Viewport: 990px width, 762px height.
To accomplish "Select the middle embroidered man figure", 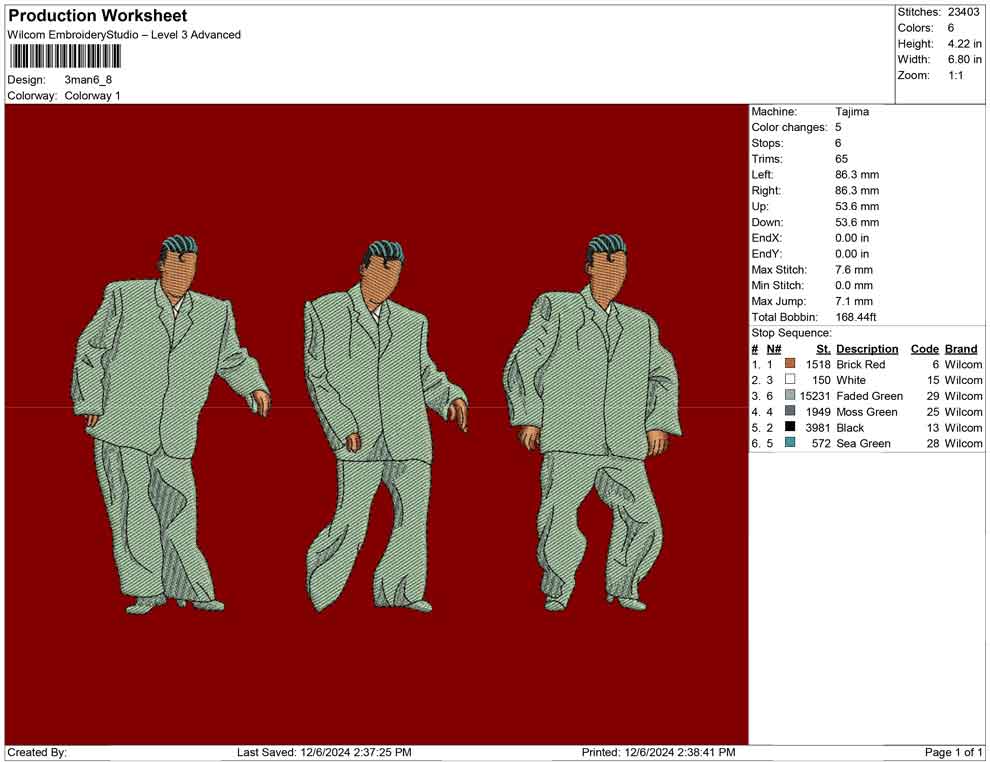I will point(382,427).
